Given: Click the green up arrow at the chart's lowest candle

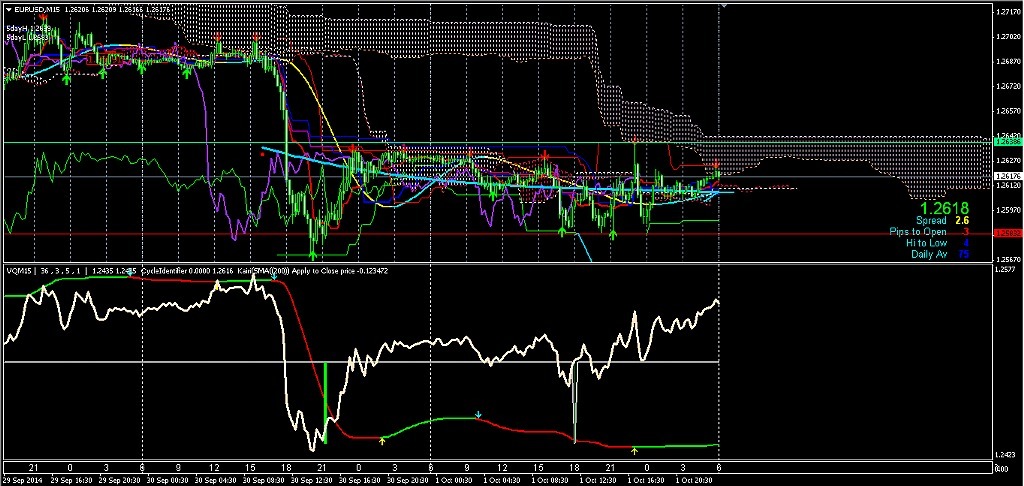Looking at the screenshot, I should point(313,255).
